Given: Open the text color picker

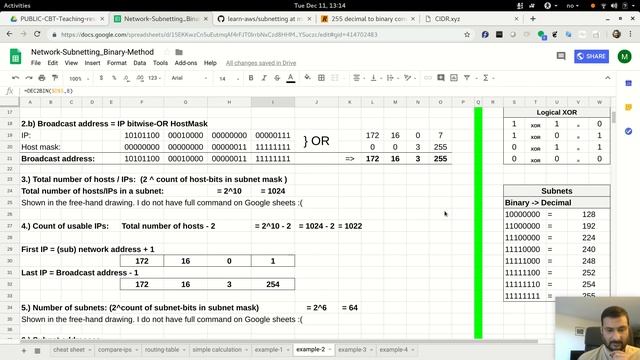Looking at the screenshot, I should coord(291,78).
